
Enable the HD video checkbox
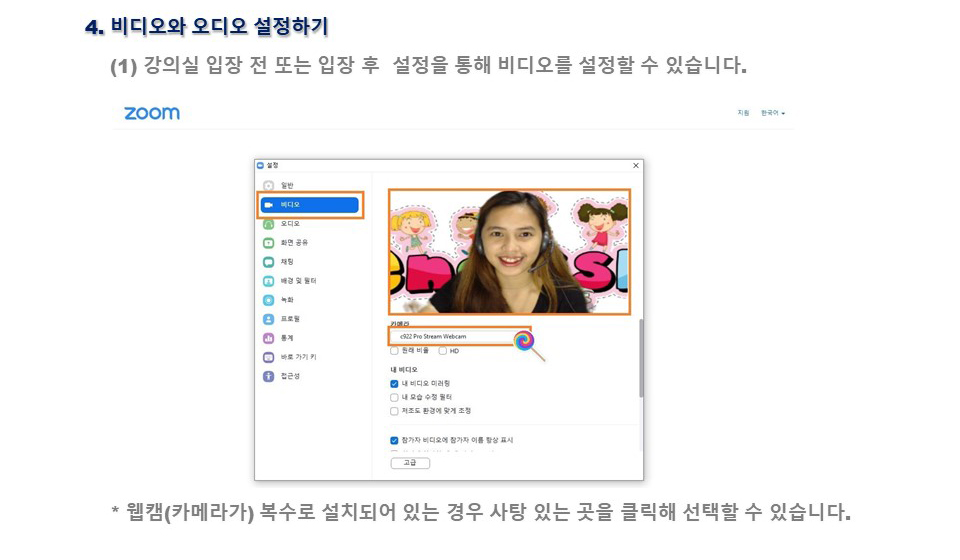coord(442,351)
